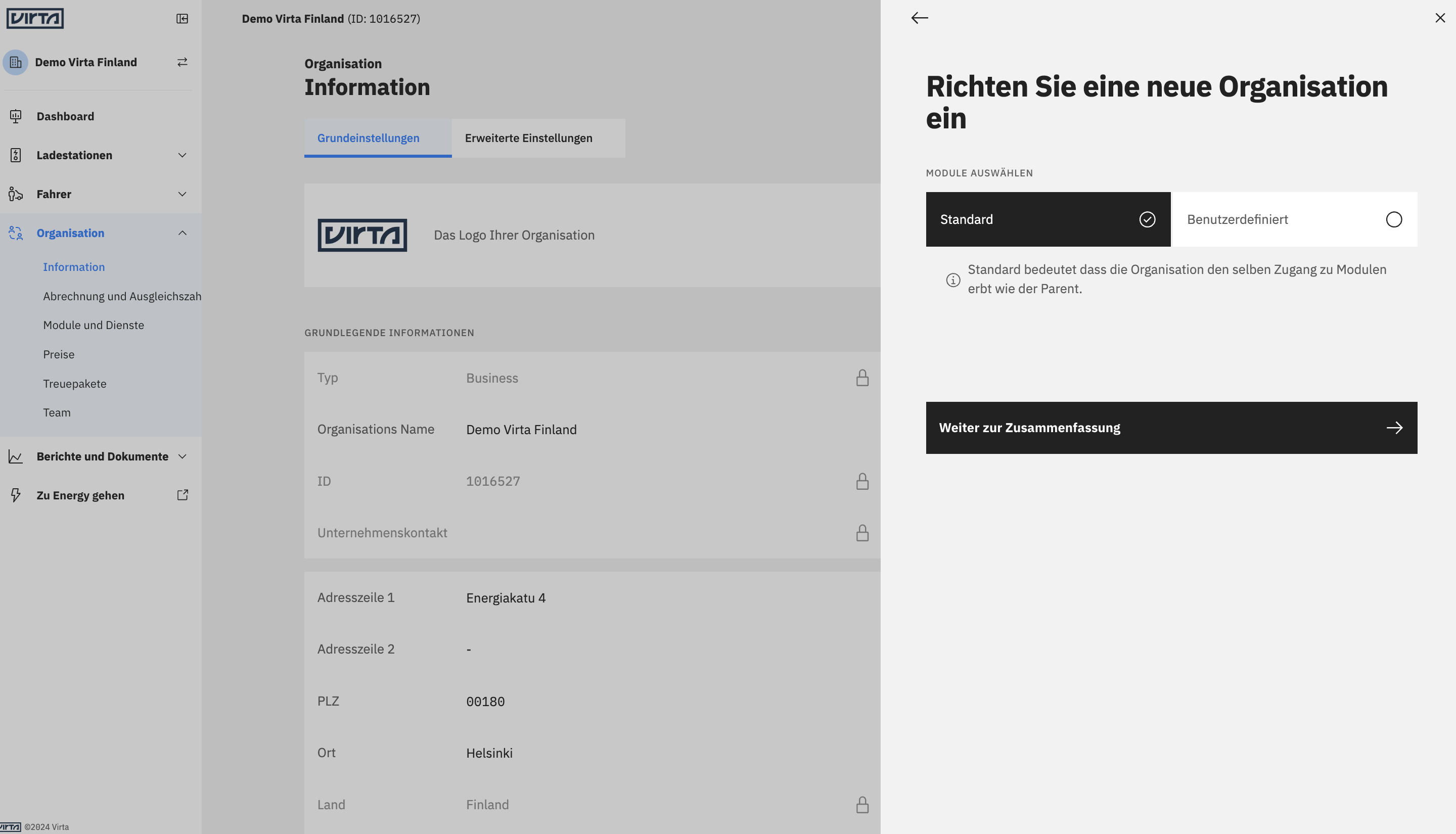Expand the Fahrer menu chevron
1456x834 pixels.
[x=182, y=194]
